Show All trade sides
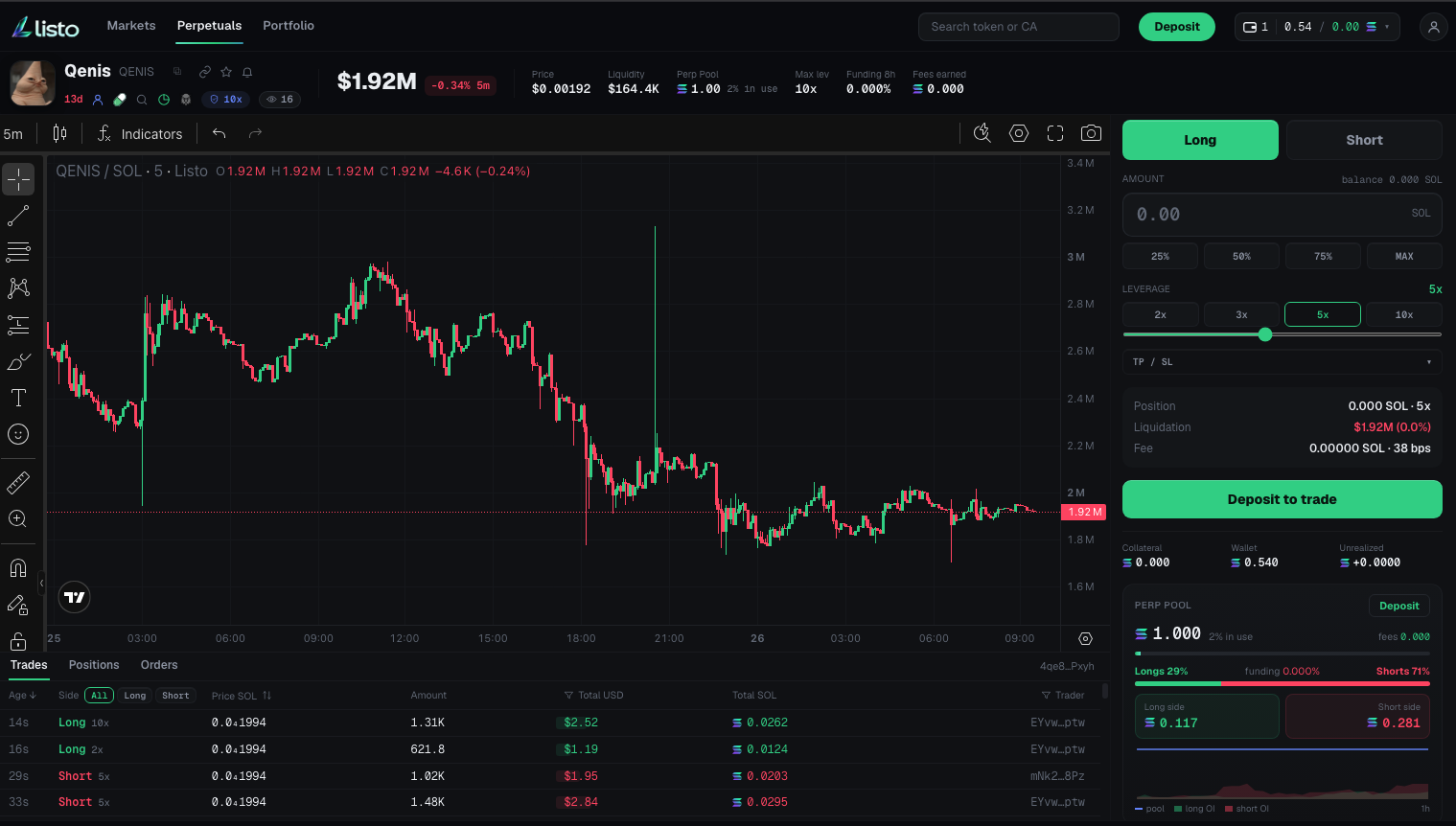Viewport: 1456px width, 826px height. (x=99, y=696)
